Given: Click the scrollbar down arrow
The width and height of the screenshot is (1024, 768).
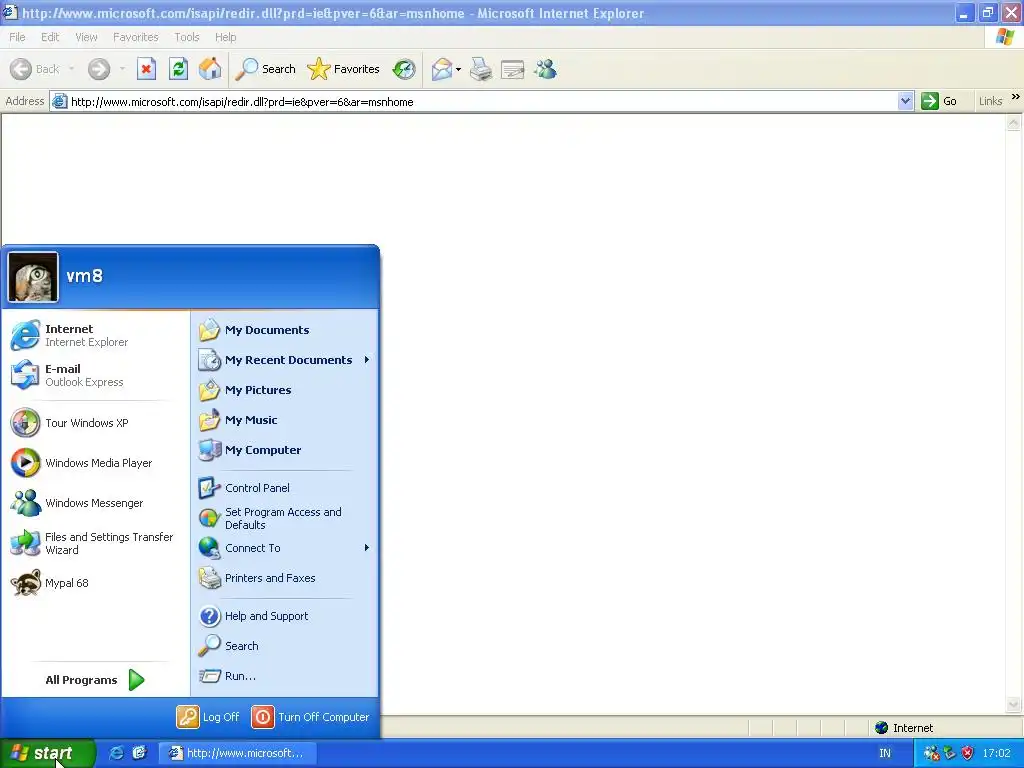Looking at the screenshot, I should coord(1014,704).
